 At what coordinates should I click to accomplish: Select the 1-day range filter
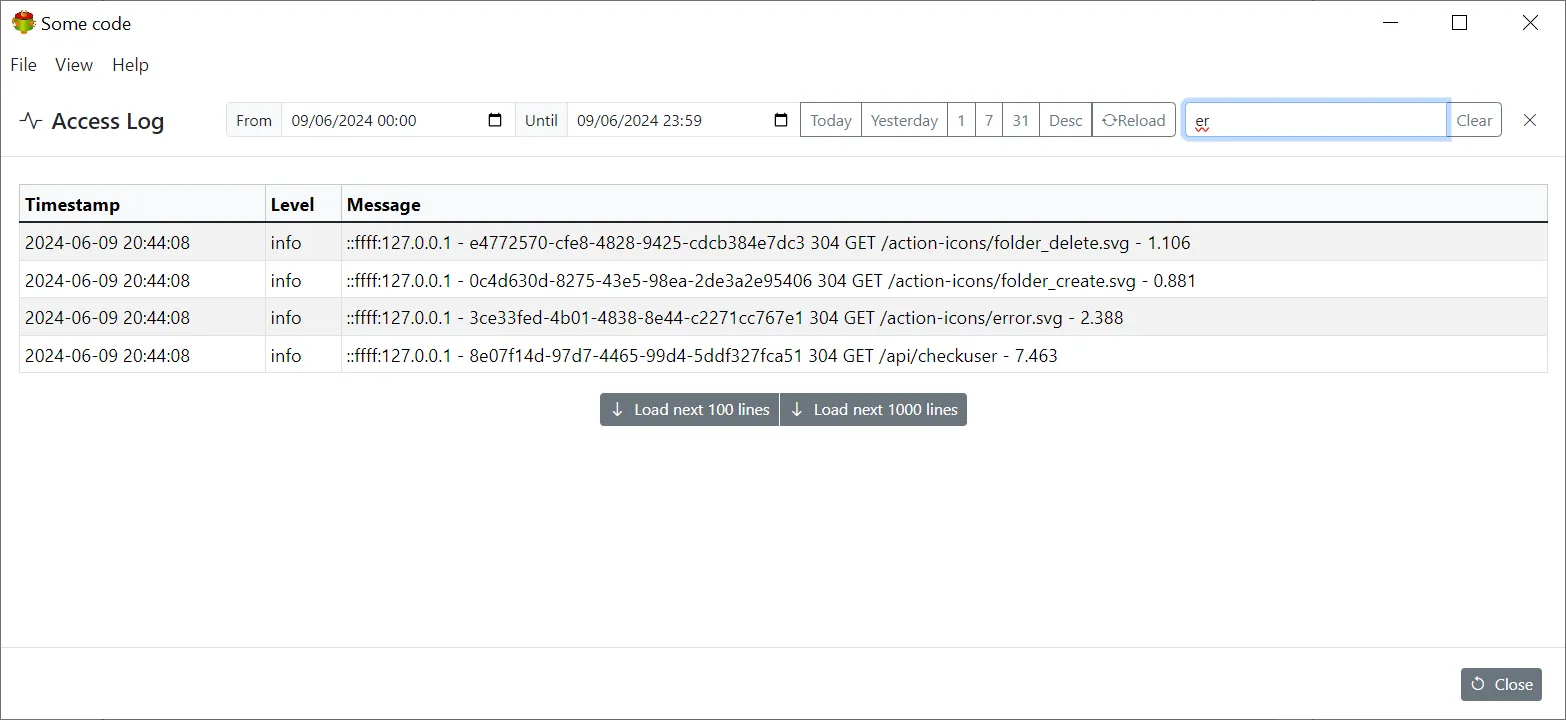(x=961, y=119)
